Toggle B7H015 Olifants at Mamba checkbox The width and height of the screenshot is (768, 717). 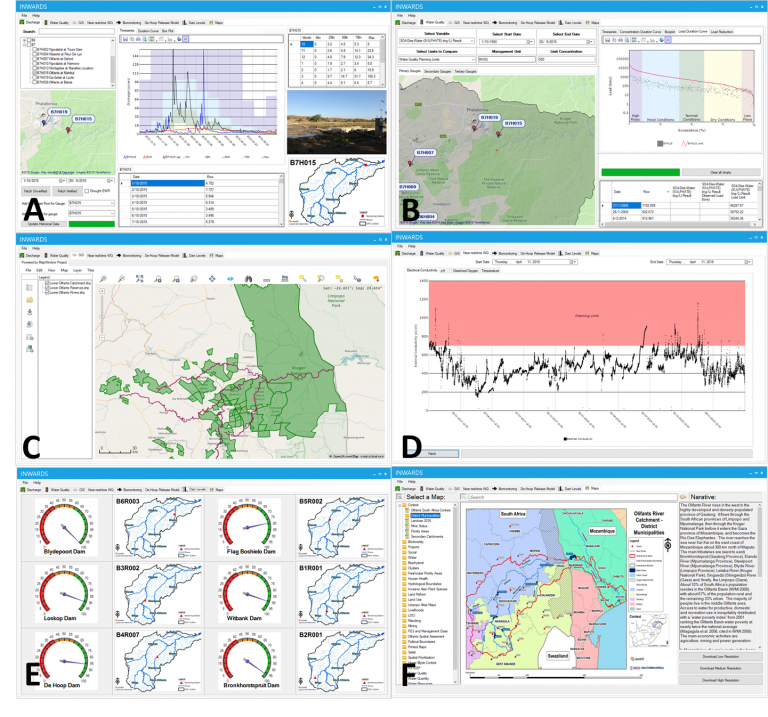click(x=35, y=72)
